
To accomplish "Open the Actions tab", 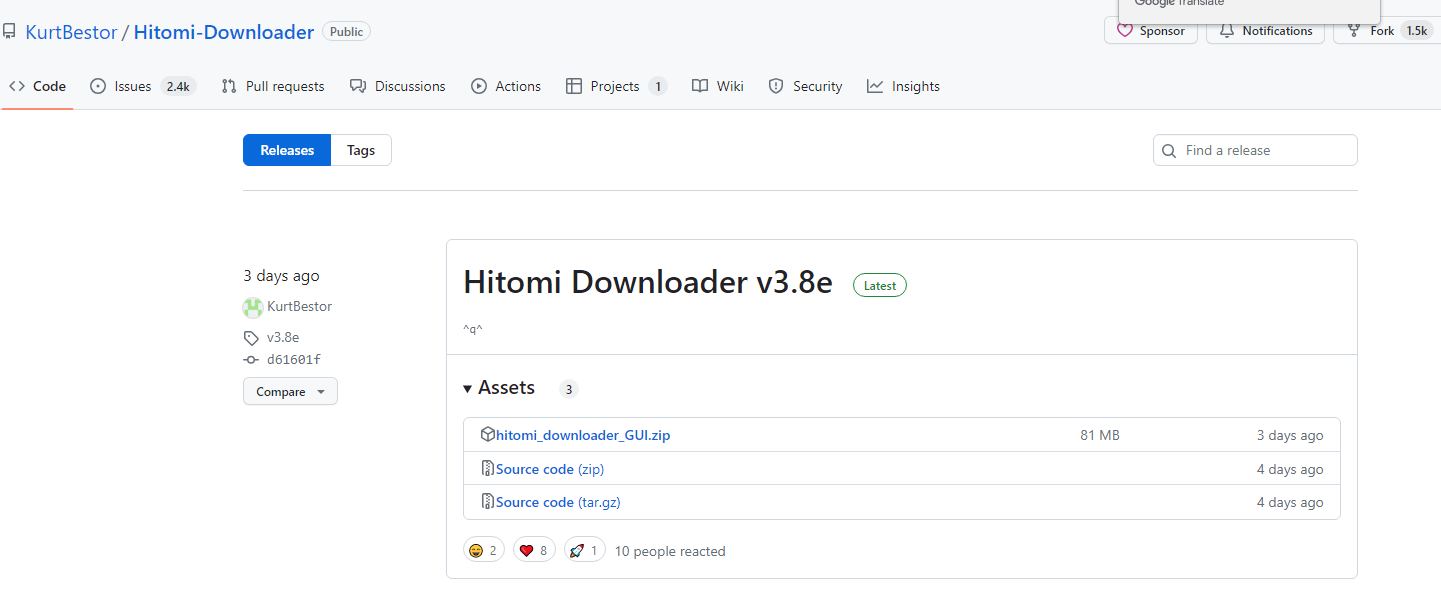I will pyautogui.click(x=506, y=86).
